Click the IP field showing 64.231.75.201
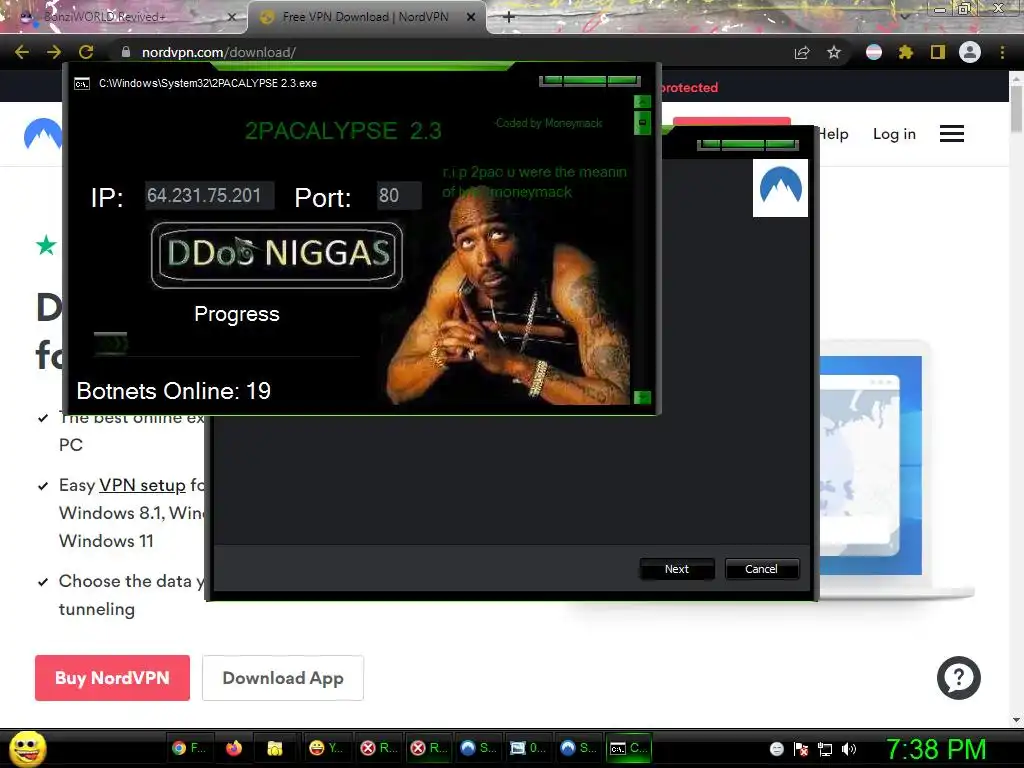The height and width of the screenshot is (768, 1024). pos(210,195)
